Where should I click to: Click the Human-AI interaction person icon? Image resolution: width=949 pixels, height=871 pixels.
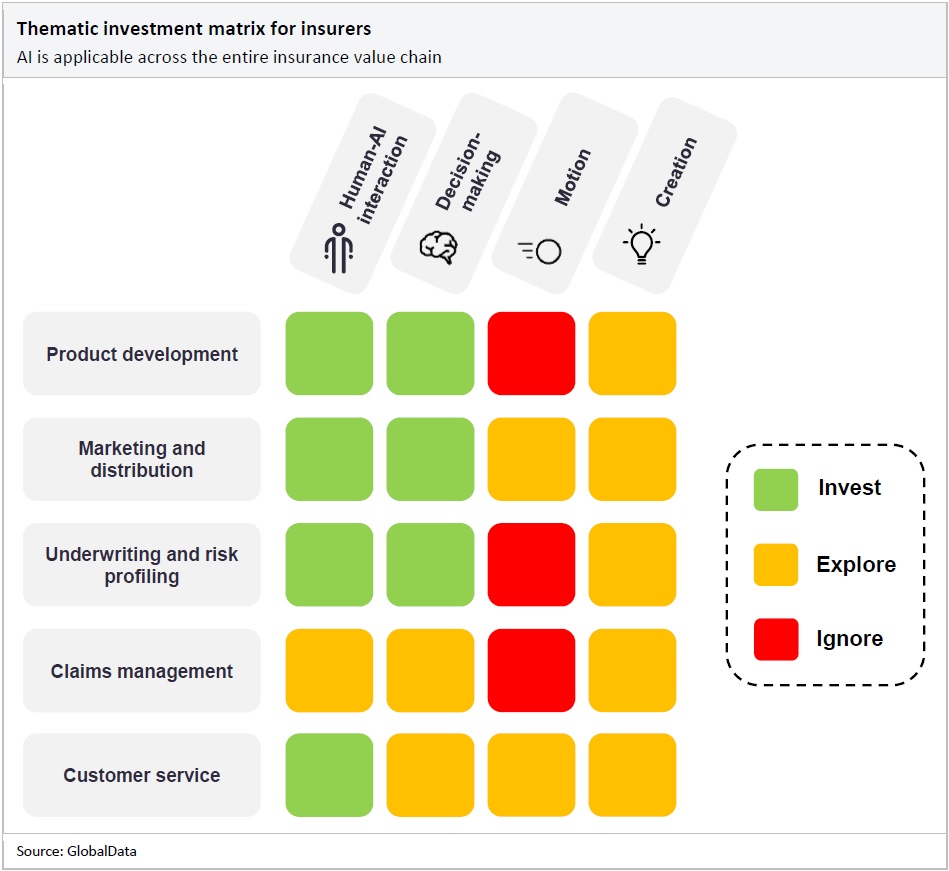pos(339,248)
